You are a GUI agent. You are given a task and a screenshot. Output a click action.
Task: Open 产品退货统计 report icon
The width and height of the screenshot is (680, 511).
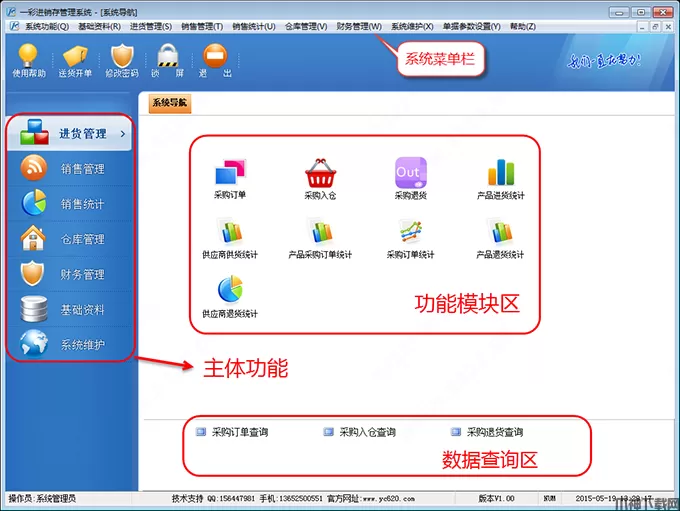500,239
